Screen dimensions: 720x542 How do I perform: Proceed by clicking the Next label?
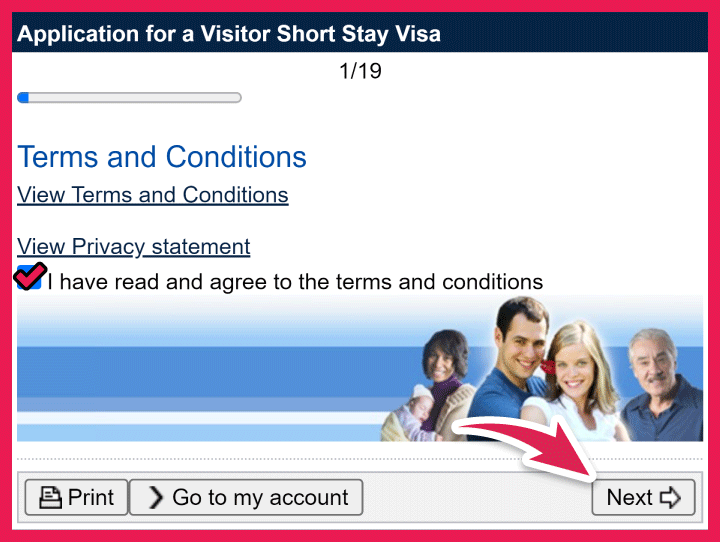coord(630,498)
